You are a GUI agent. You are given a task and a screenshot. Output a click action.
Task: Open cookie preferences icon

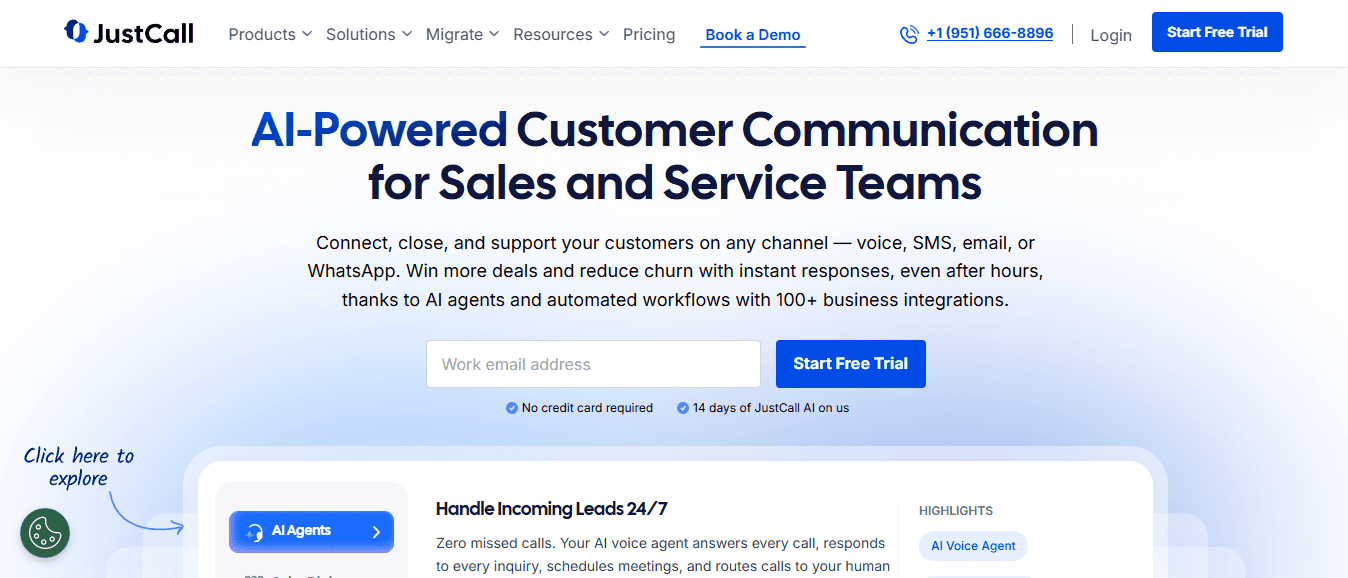[x=45, y=533]
